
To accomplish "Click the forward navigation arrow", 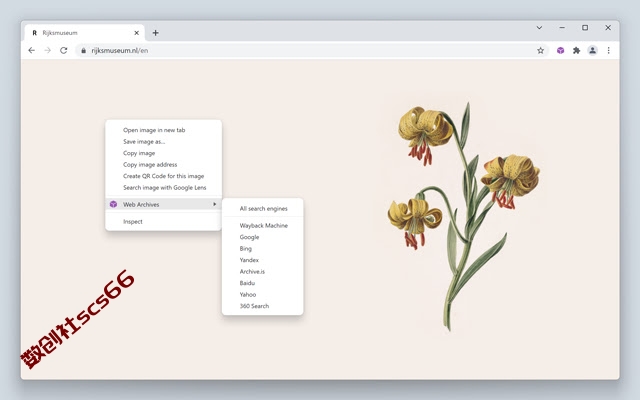I will (47, 51).
